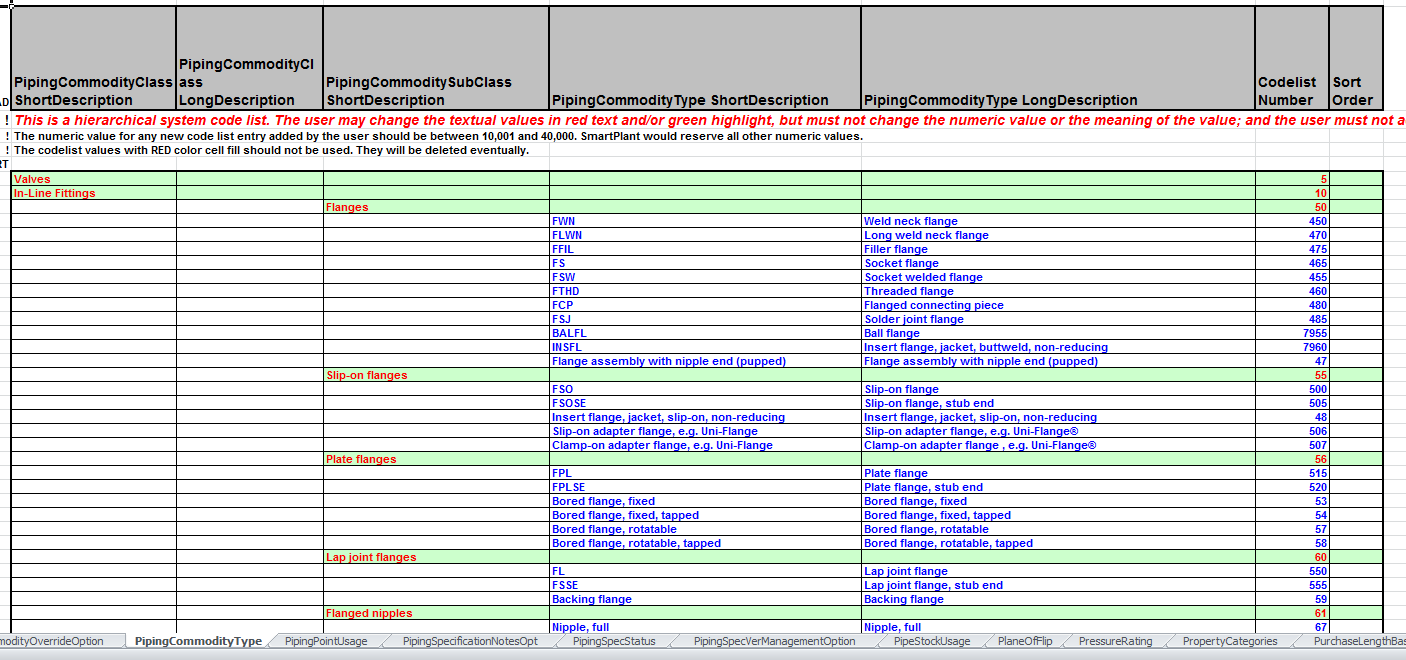
Task: Select the Codelist Number column header cell
Action: tap(1292, 58)
